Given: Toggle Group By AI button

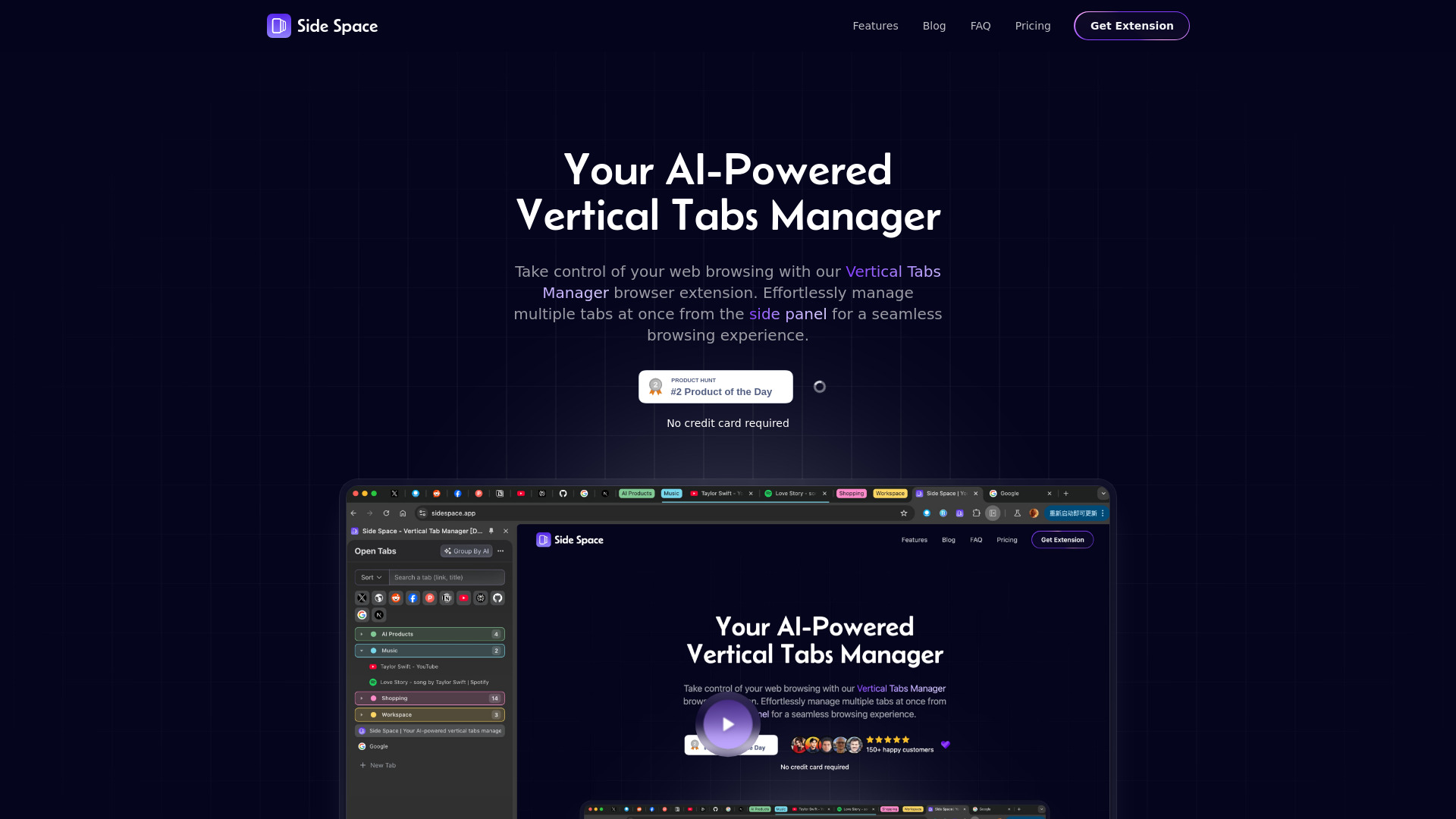Looking at the screenshot, I should (x=466, y=551).
